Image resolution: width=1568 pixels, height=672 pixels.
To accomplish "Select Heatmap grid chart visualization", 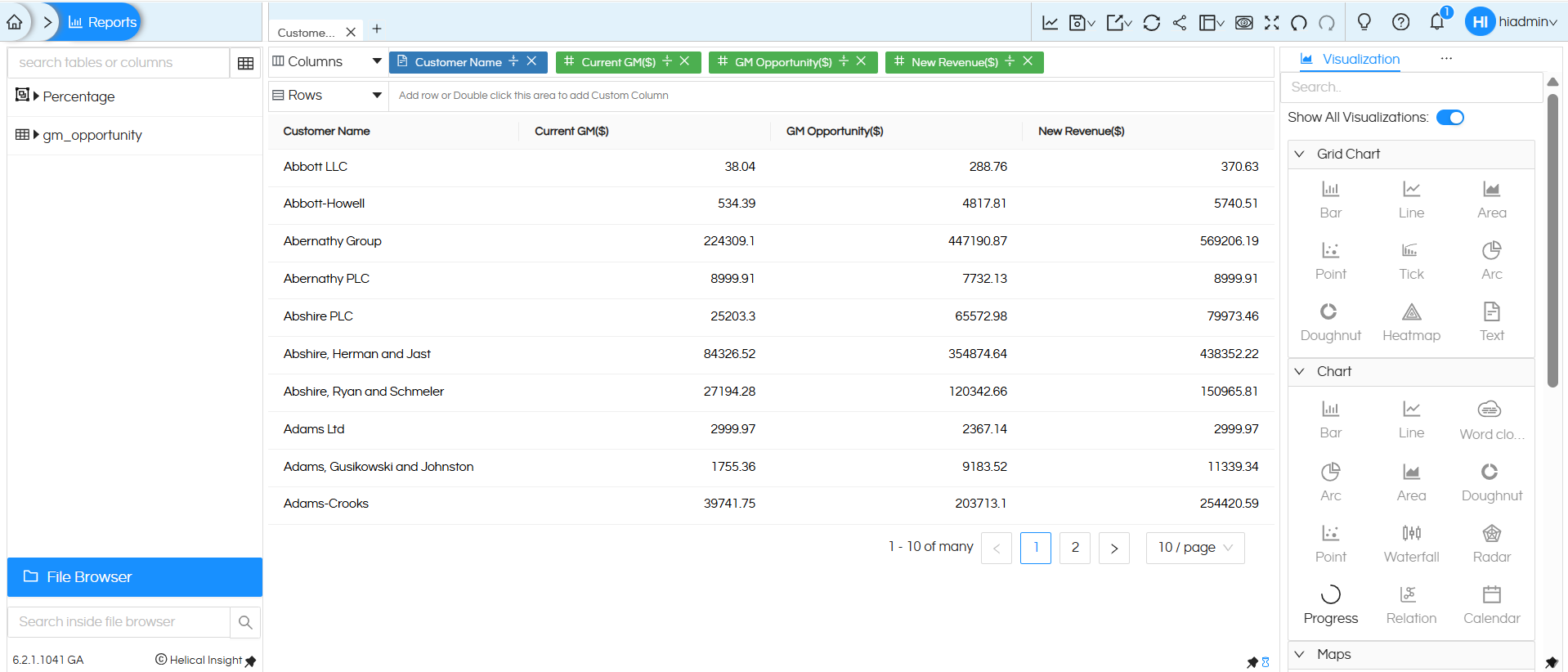I will coord(1412,323).
